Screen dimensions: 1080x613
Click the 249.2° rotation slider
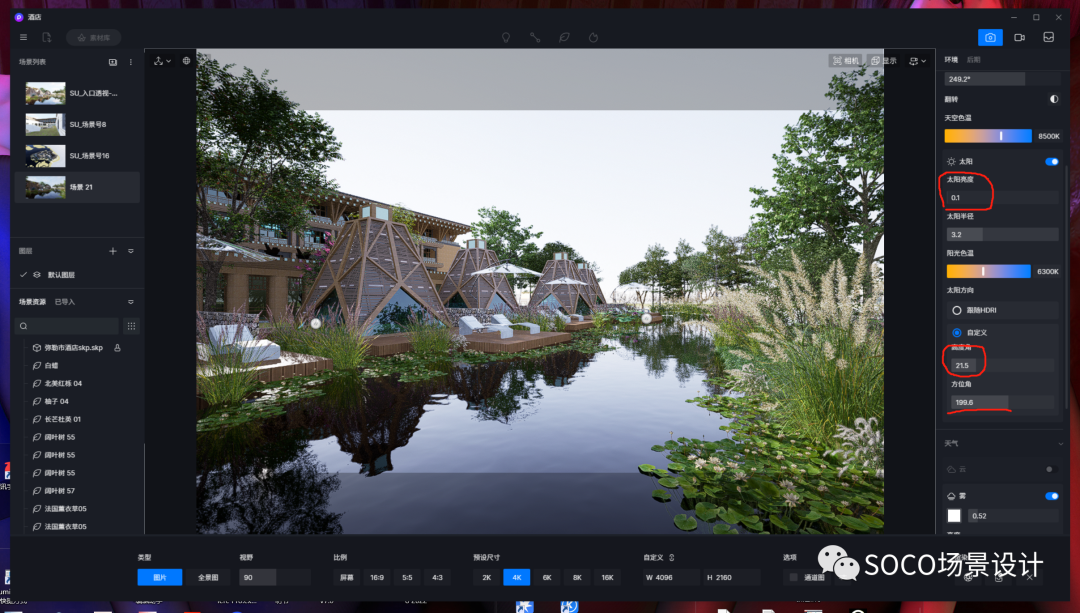pos(1001,79)
